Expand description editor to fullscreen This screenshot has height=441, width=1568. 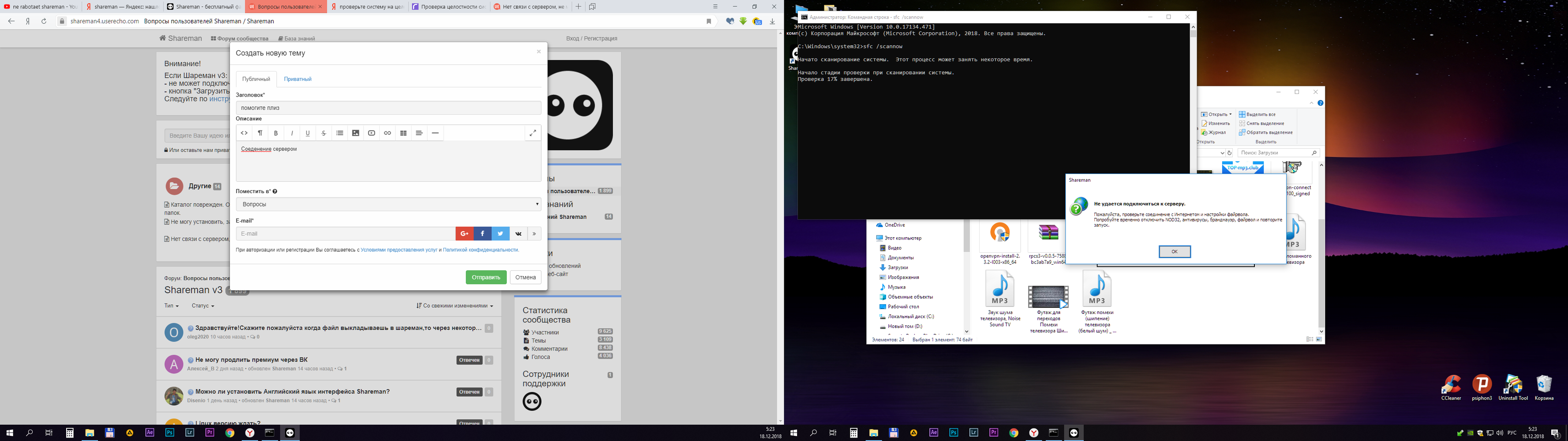coord(533,133)
